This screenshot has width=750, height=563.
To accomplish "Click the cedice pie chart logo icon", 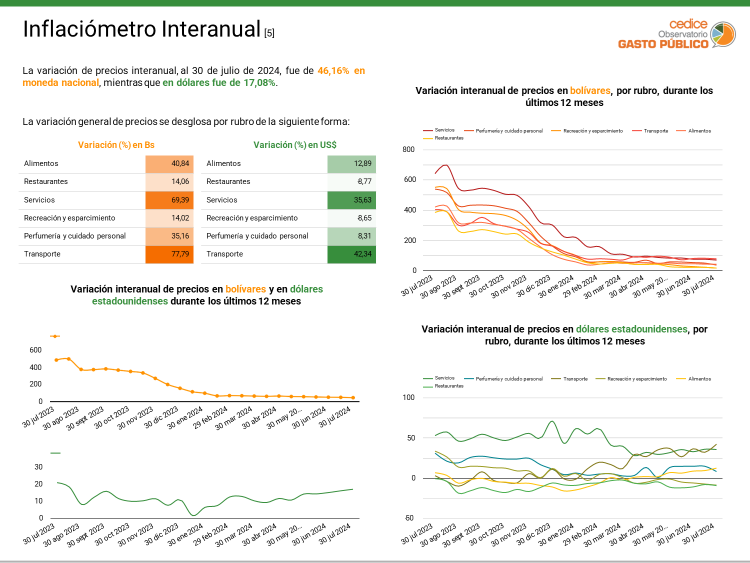I will pyautogui.click(x=723, y=34).
